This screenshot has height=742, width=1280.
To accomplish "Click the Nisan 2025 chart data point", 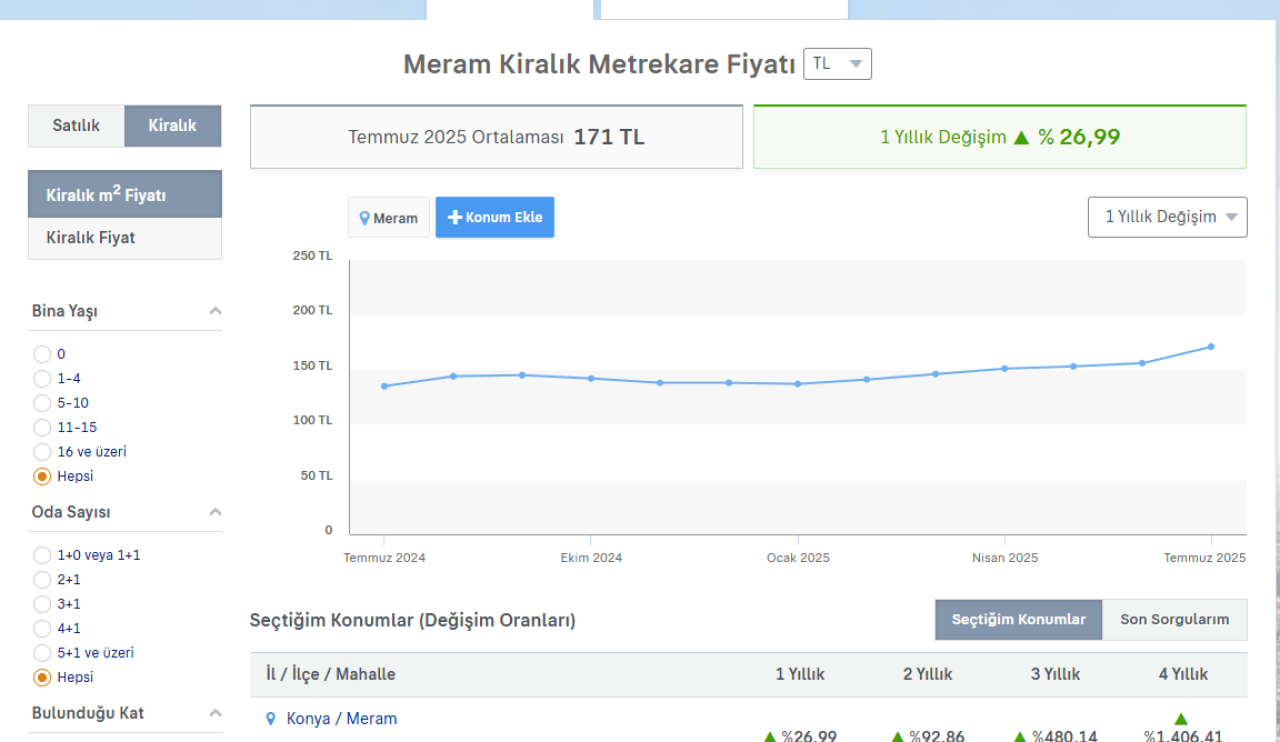I will 1005,368.
